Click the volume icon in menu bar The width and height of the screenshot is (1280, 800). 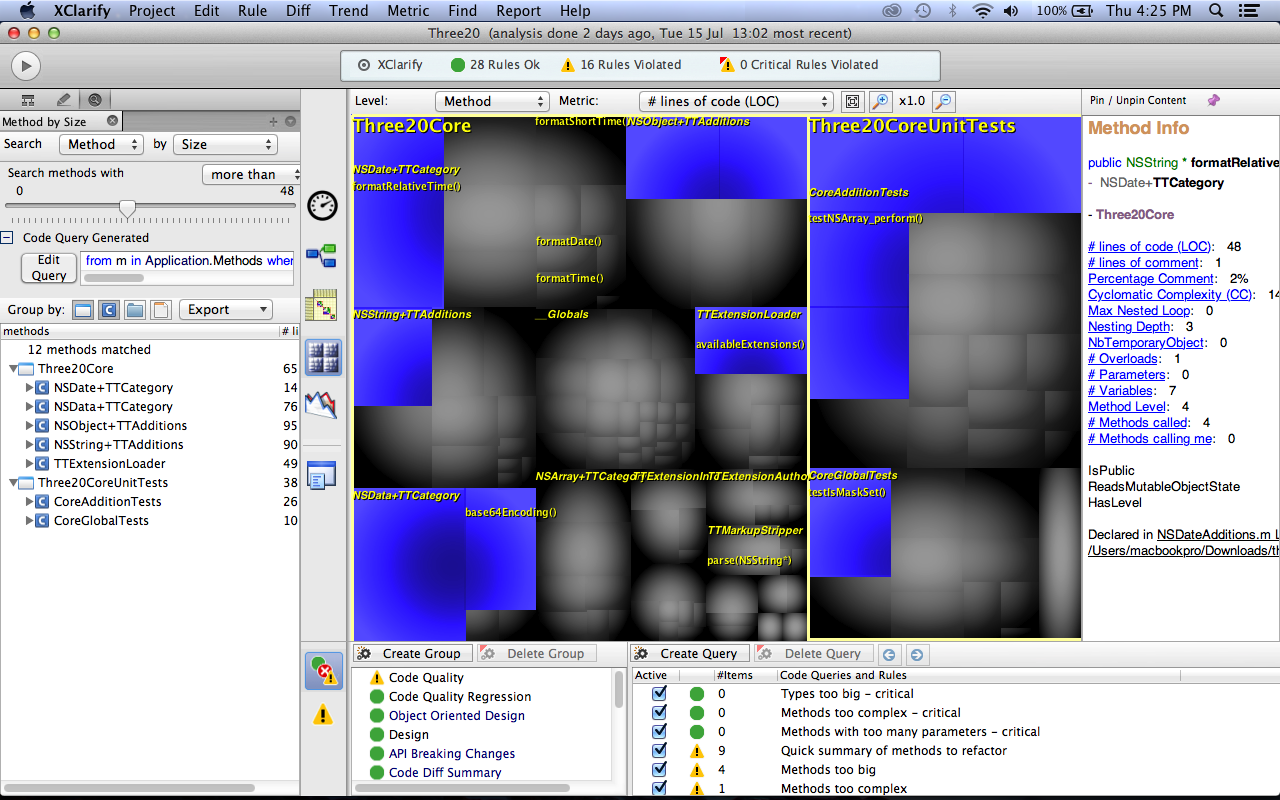click(1011, 11)
